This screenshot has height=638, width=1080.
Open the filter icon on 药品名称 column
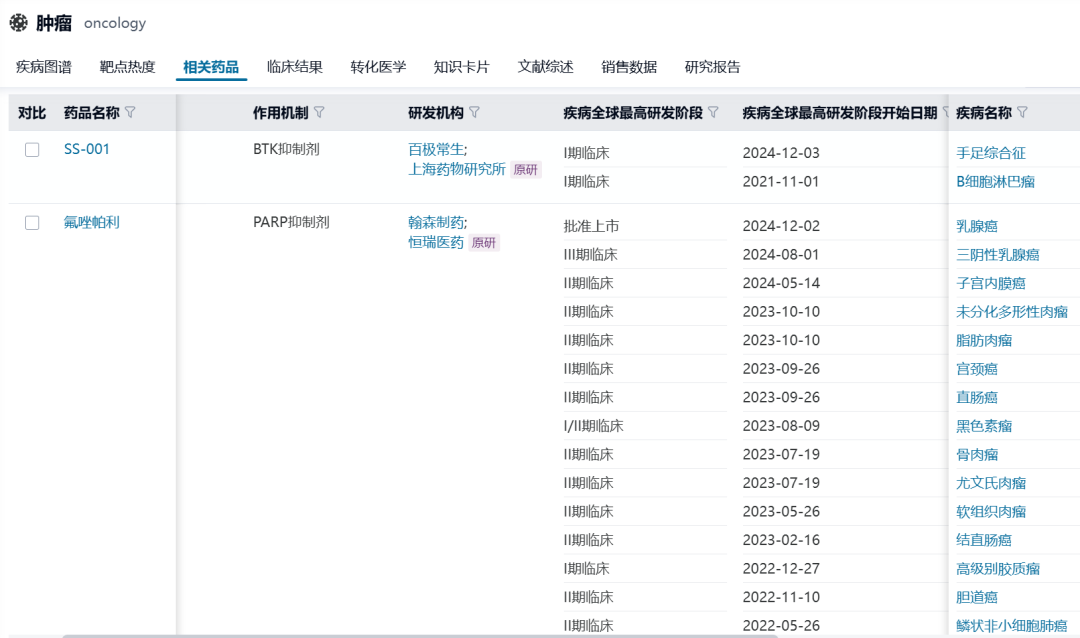131,113
